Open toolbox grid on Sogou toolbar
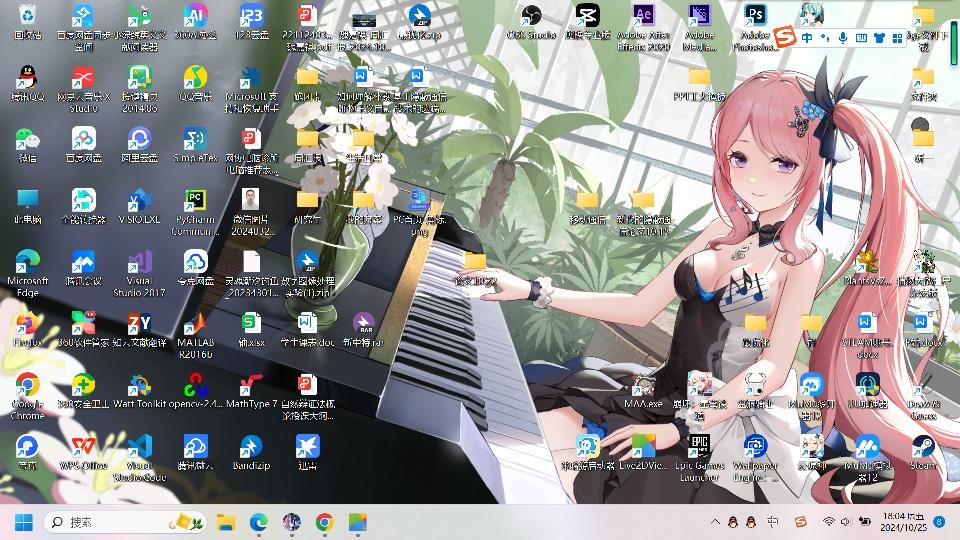The width and height of the screenshot is (960, 540). 897,38
